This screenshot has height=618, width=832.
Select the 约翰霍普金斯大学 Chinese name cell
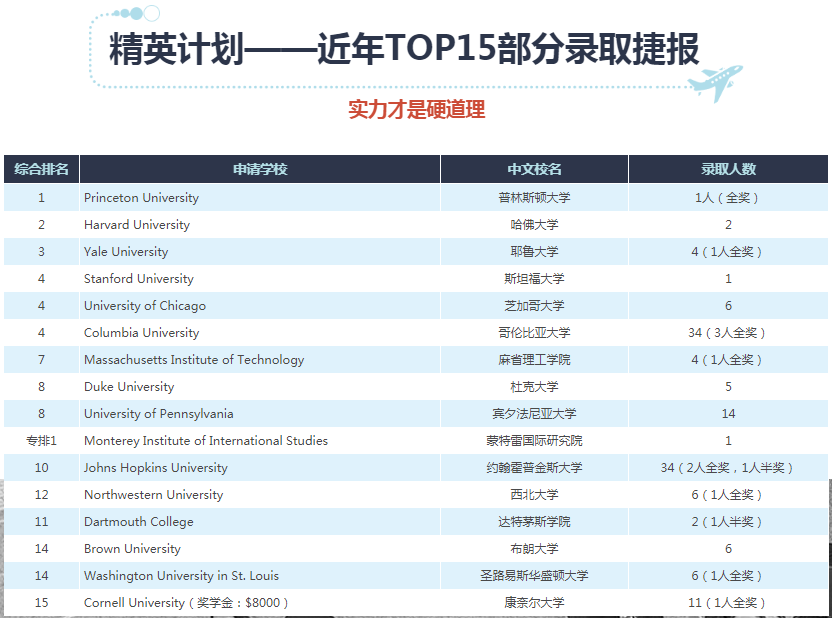[534, 467]
